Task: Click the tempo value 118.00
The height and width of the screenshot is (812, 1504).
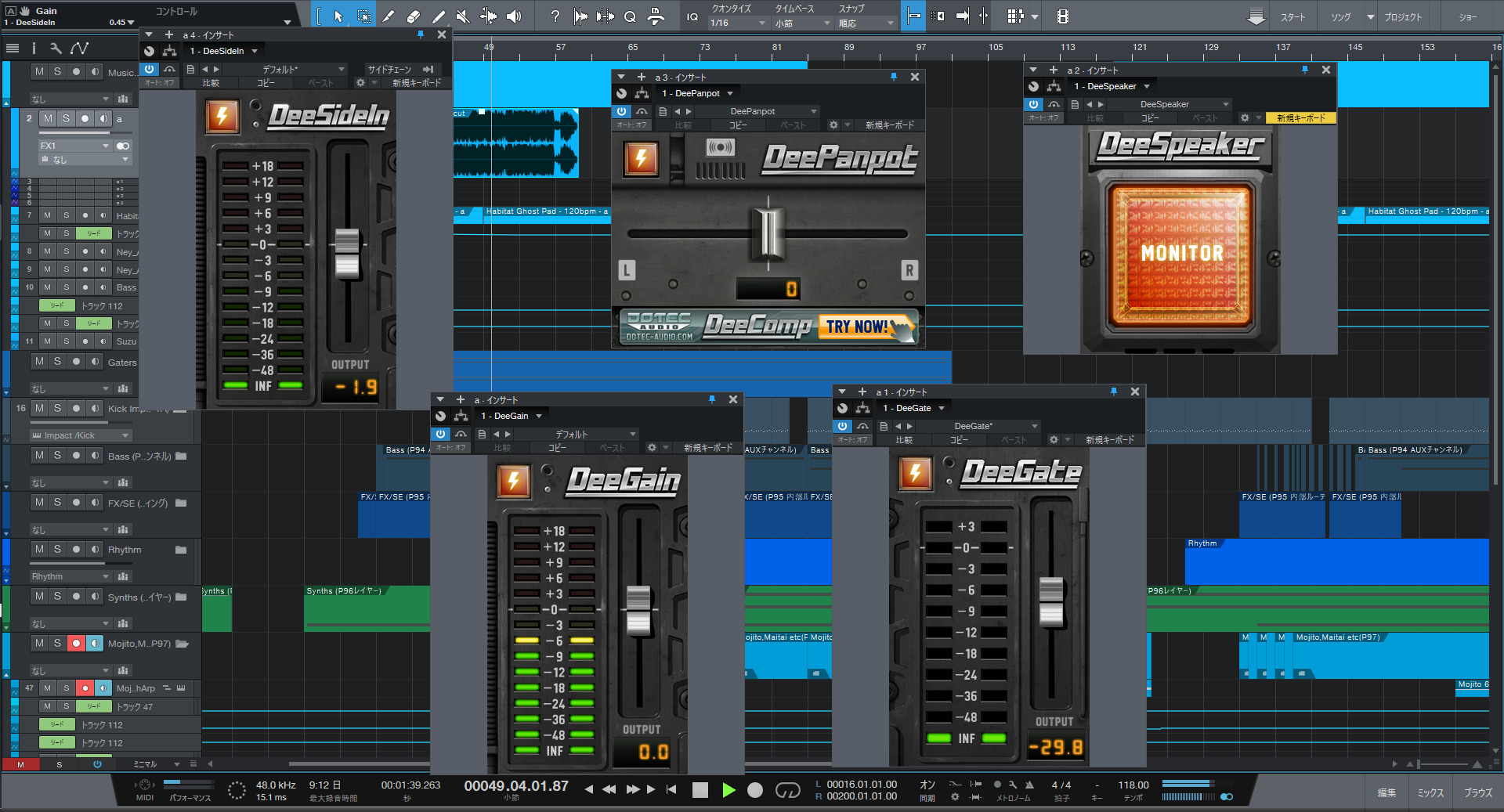Action: [x=1133, y=785]
